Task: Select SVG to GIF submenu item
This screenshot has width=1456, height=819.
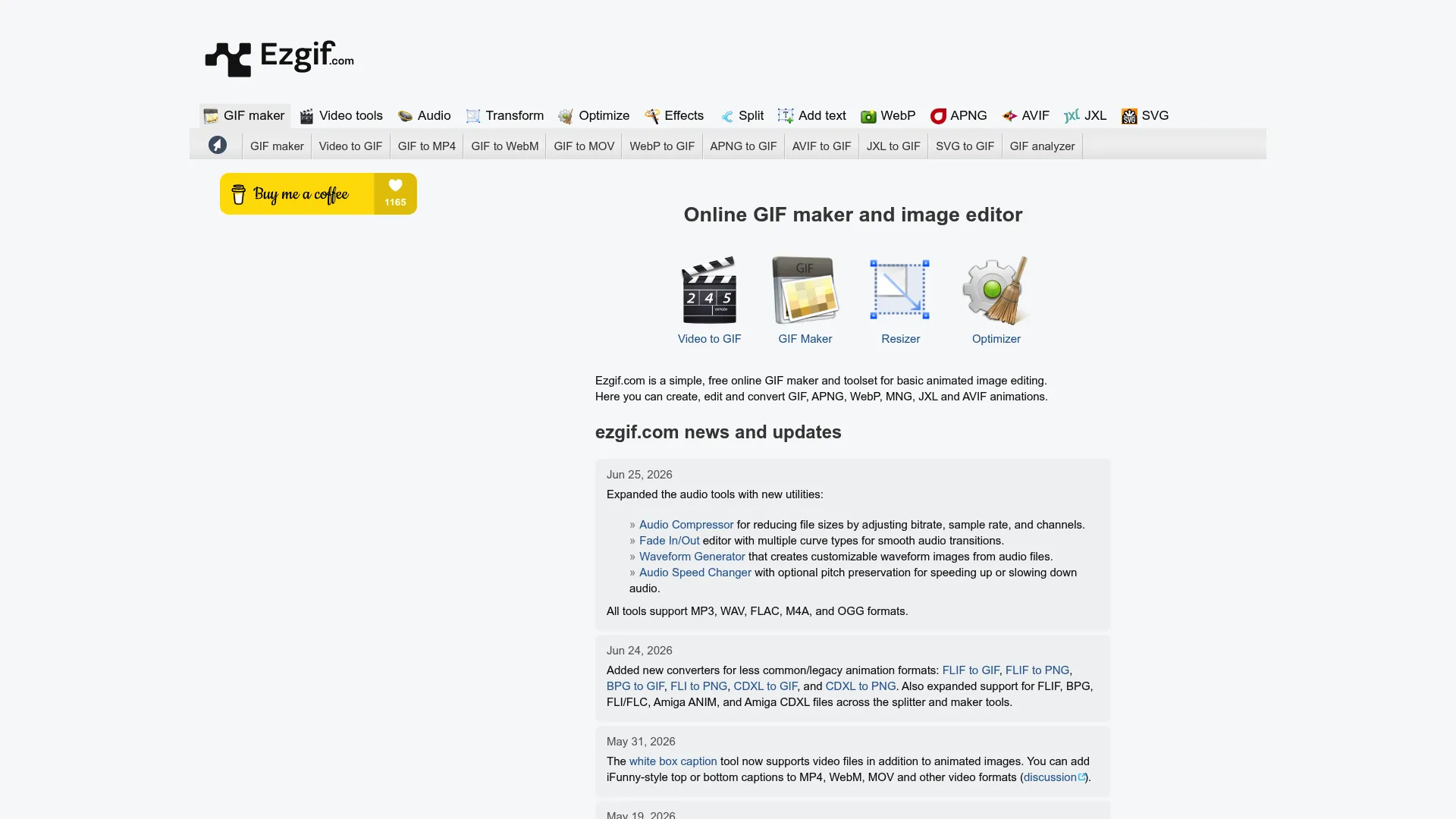Action: tap(965, 146)
